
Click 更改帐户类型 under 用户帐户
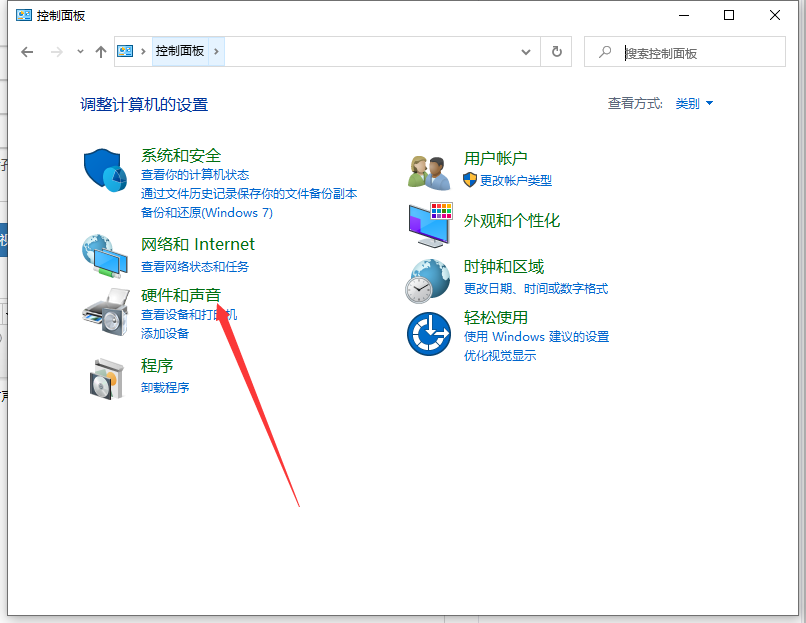[x=515, y=180]
